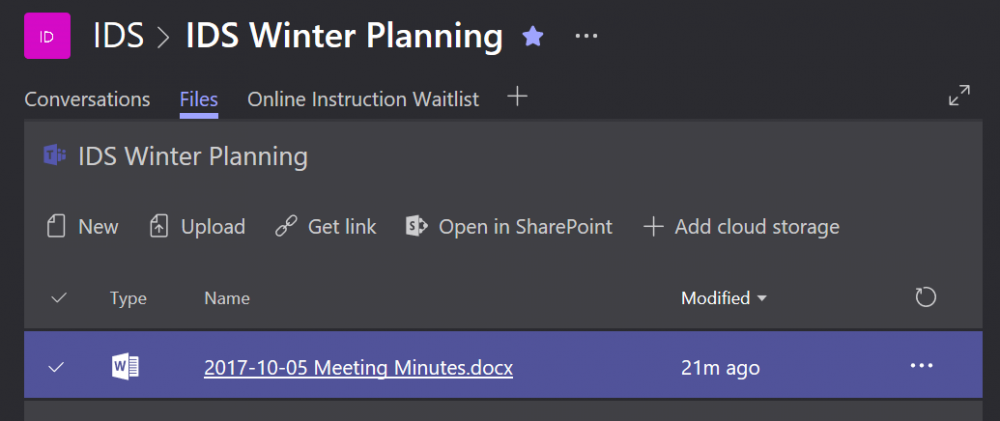The height and width of the screenshot is (421, 1000).
Task: Select all files via header checkmark
Action: (x=59, y=298)
